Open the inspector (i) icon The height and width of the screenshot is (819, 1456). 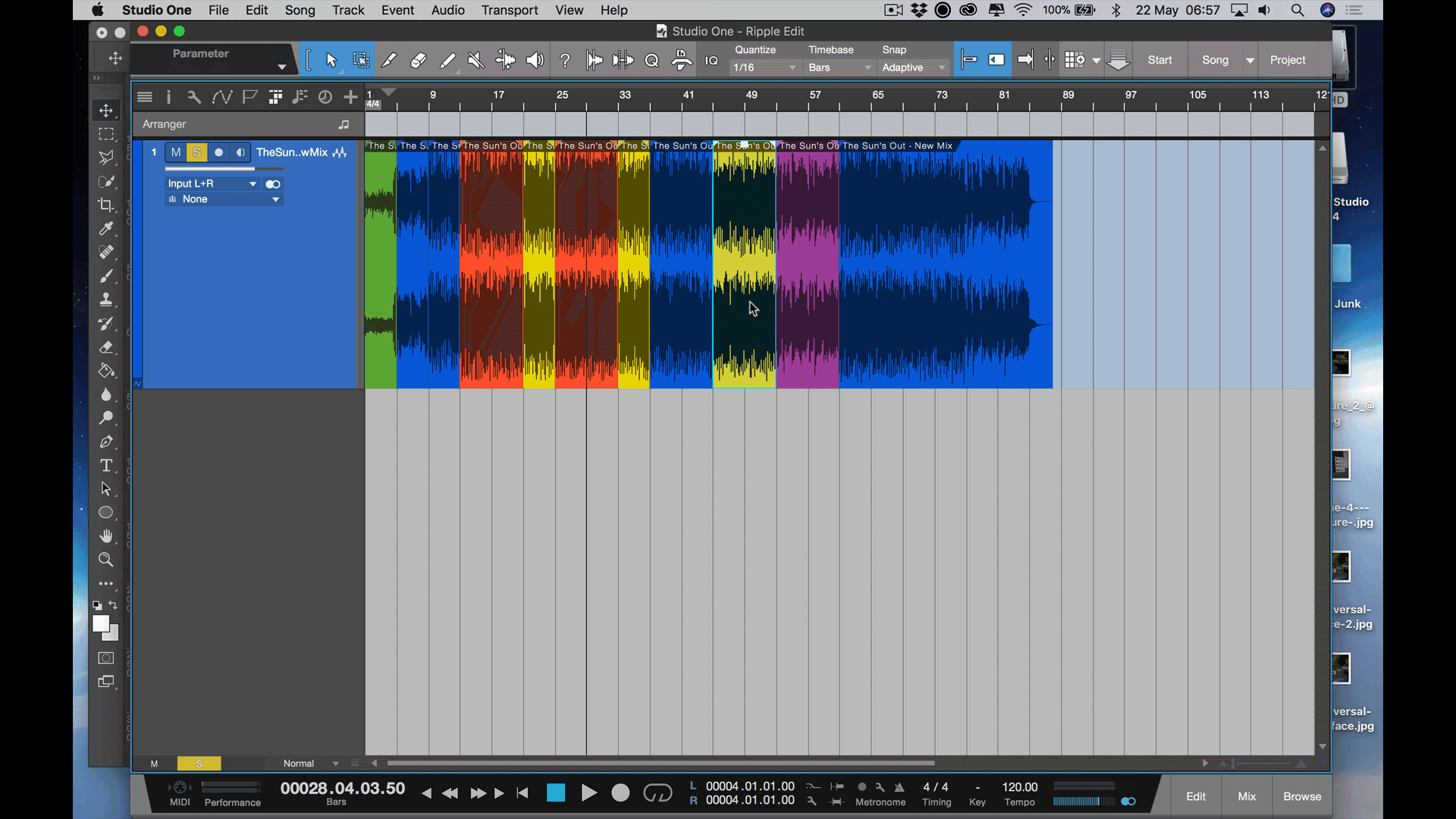168,97
